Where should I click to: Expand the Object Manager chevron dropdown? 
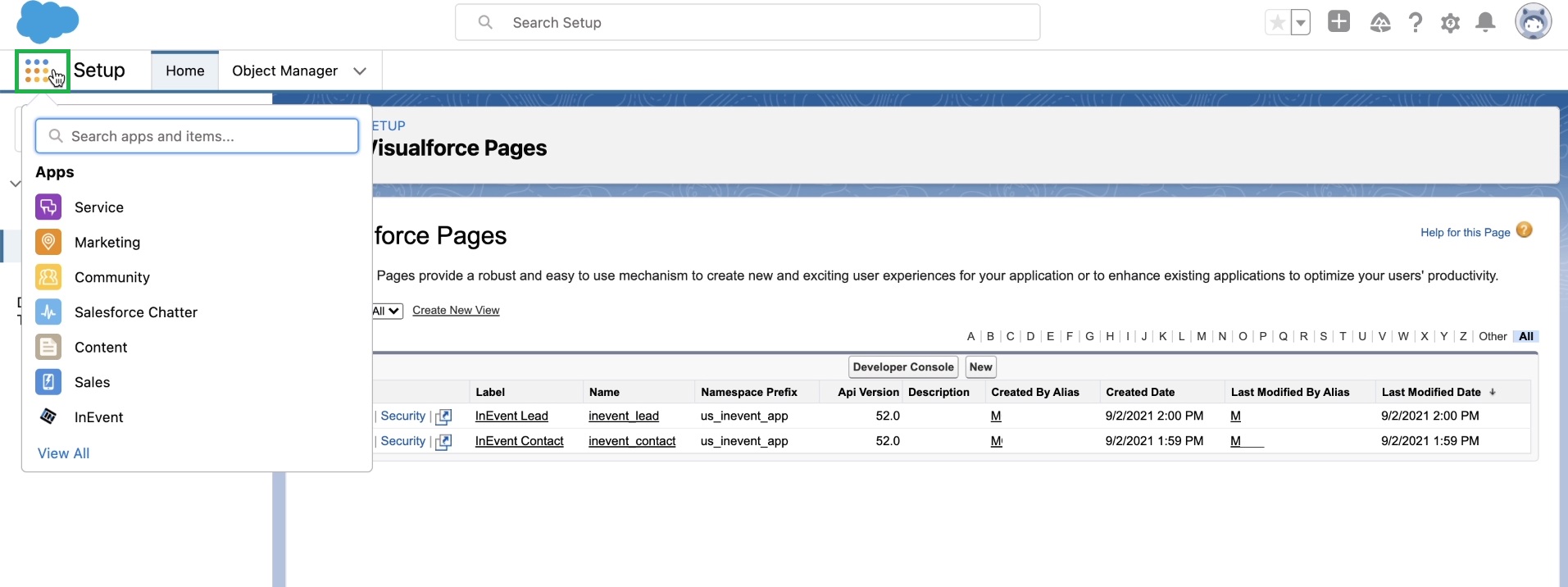click(x=359, y=71)
